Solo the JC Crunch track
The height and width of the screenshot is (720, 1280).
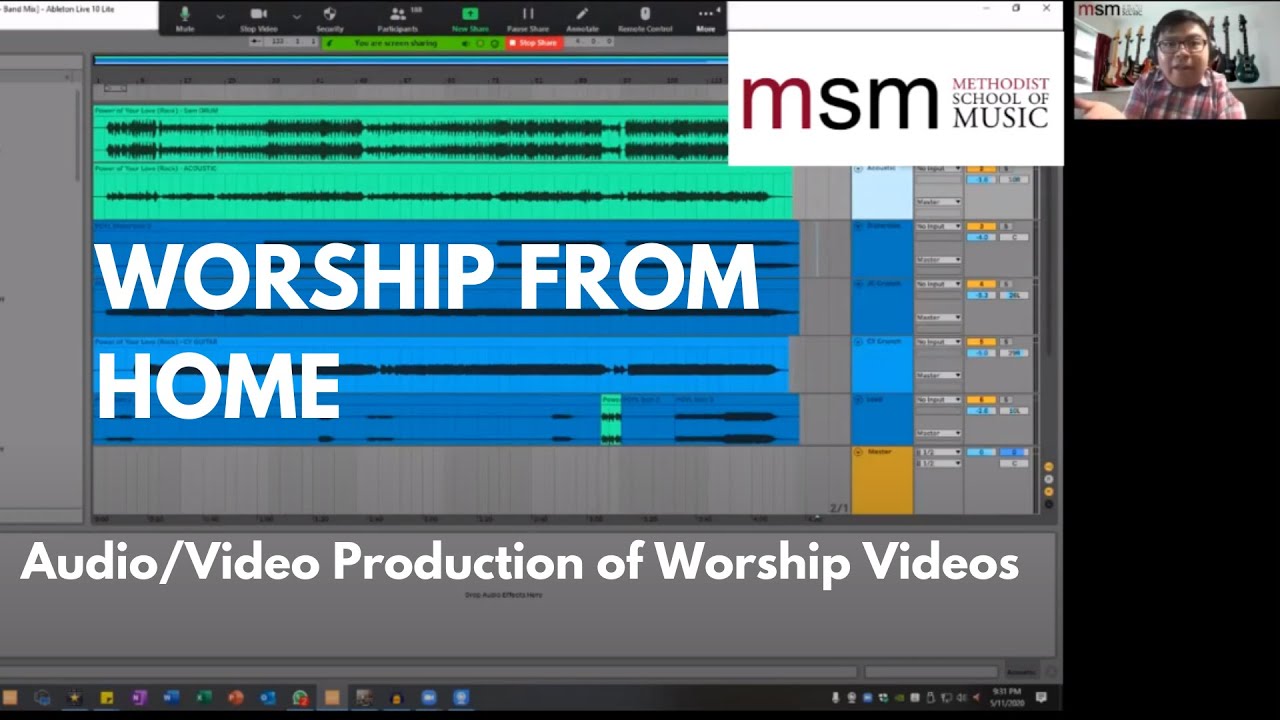[1006, 284]
